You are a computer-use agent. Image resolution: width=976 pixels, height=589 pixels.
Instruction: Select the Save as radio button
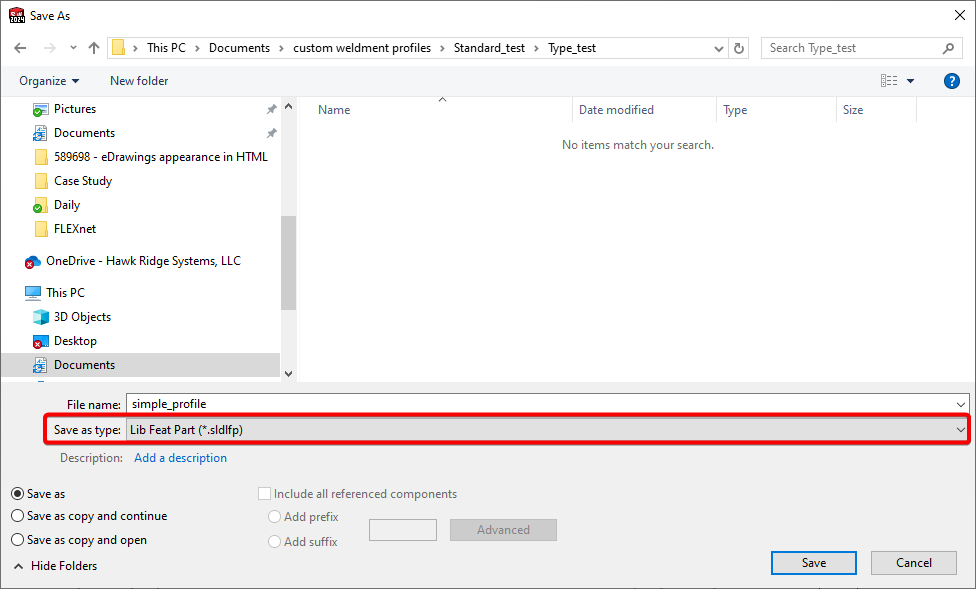(x=17, y=494)
